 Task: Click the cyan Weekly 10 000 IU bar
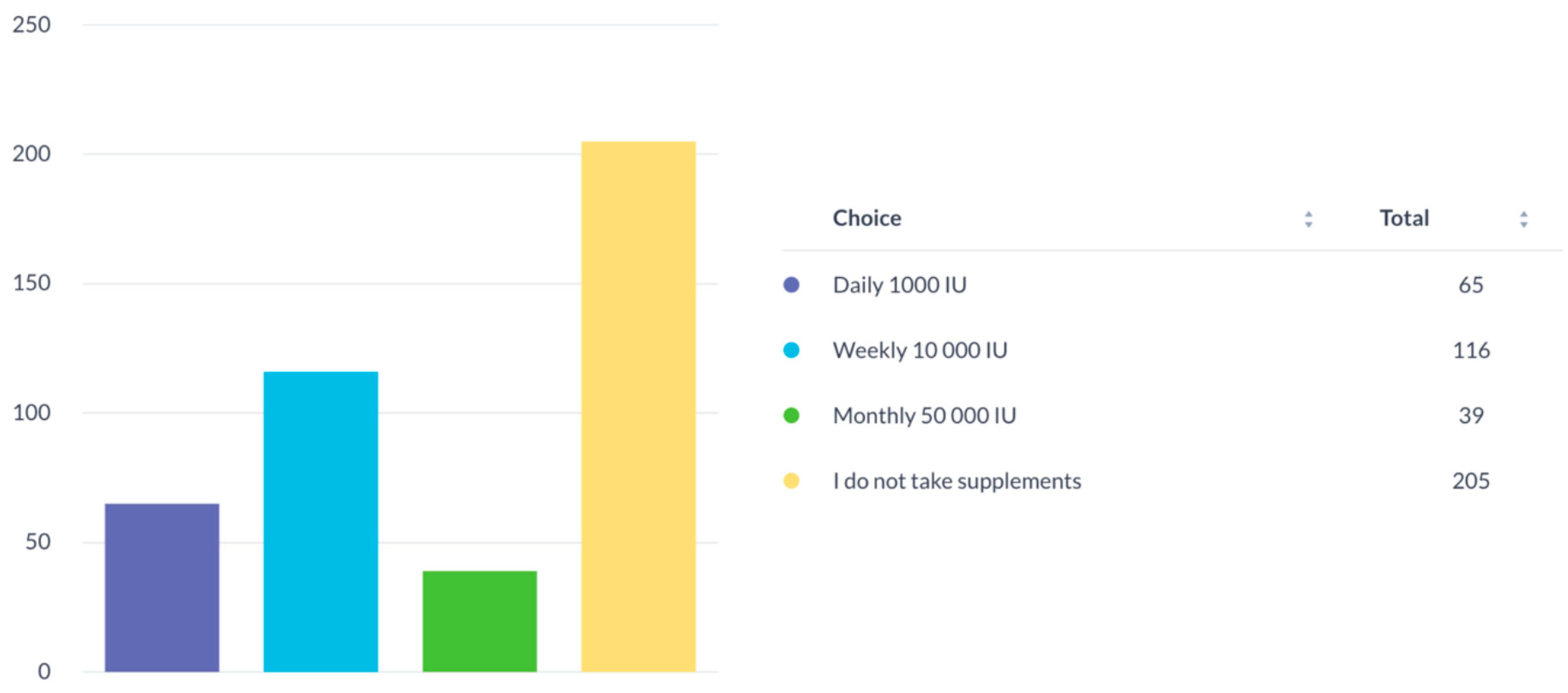click(321, 521)
